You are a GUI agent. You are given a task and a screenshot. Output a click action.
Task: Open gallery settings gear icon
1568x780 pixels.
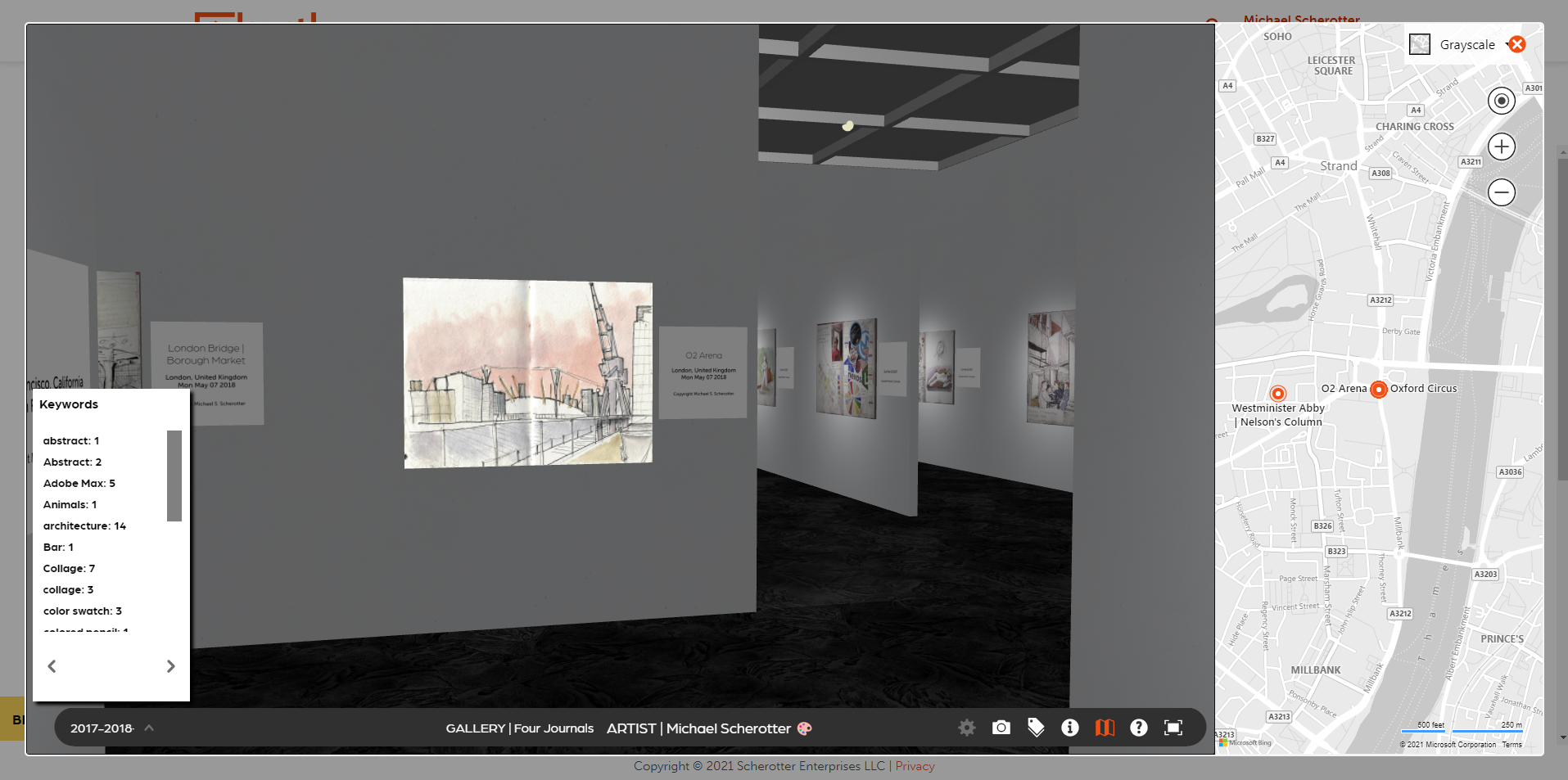[967, 728]
